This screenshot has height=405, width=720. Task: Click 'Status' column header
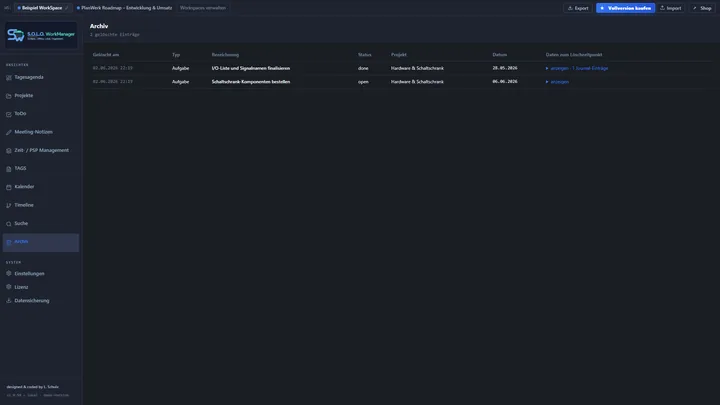pyautogui.click(x=365, y=55)
